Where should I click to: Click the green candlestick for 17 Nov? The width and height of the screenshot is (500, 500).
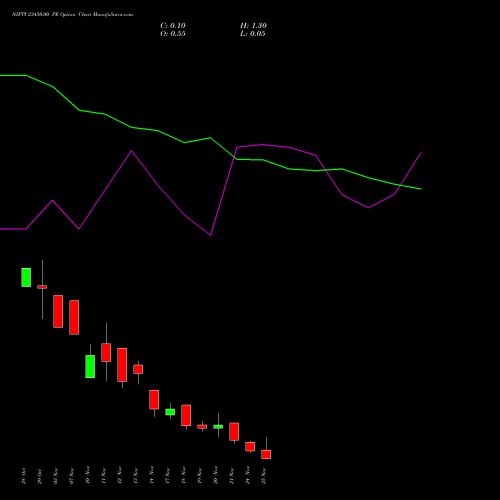pyautogui.click(x=170, y=412)
